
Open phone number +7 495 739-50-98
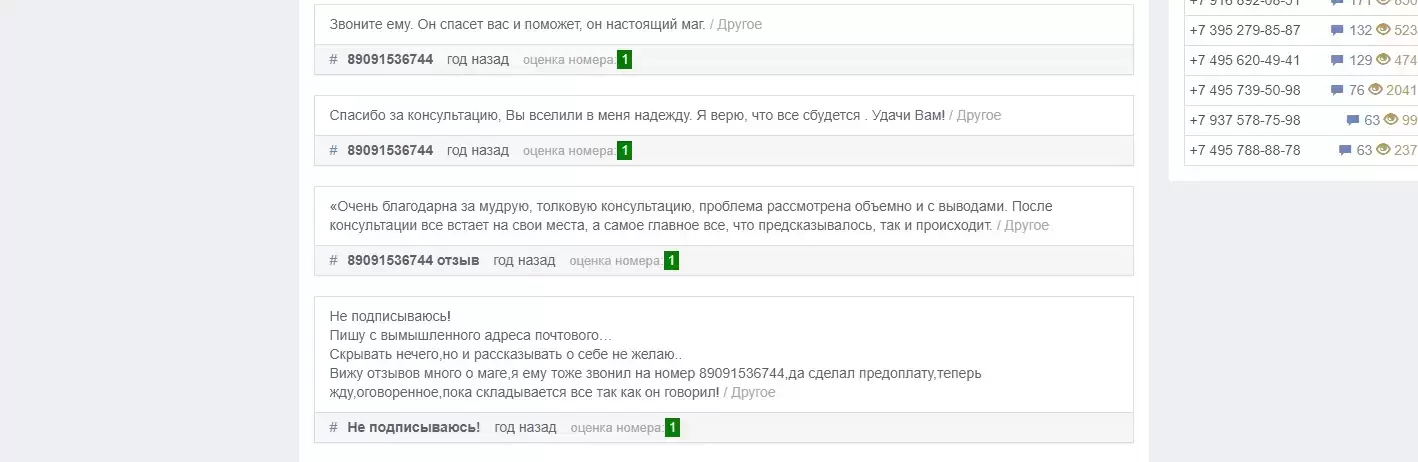[x=1244, y=90]
